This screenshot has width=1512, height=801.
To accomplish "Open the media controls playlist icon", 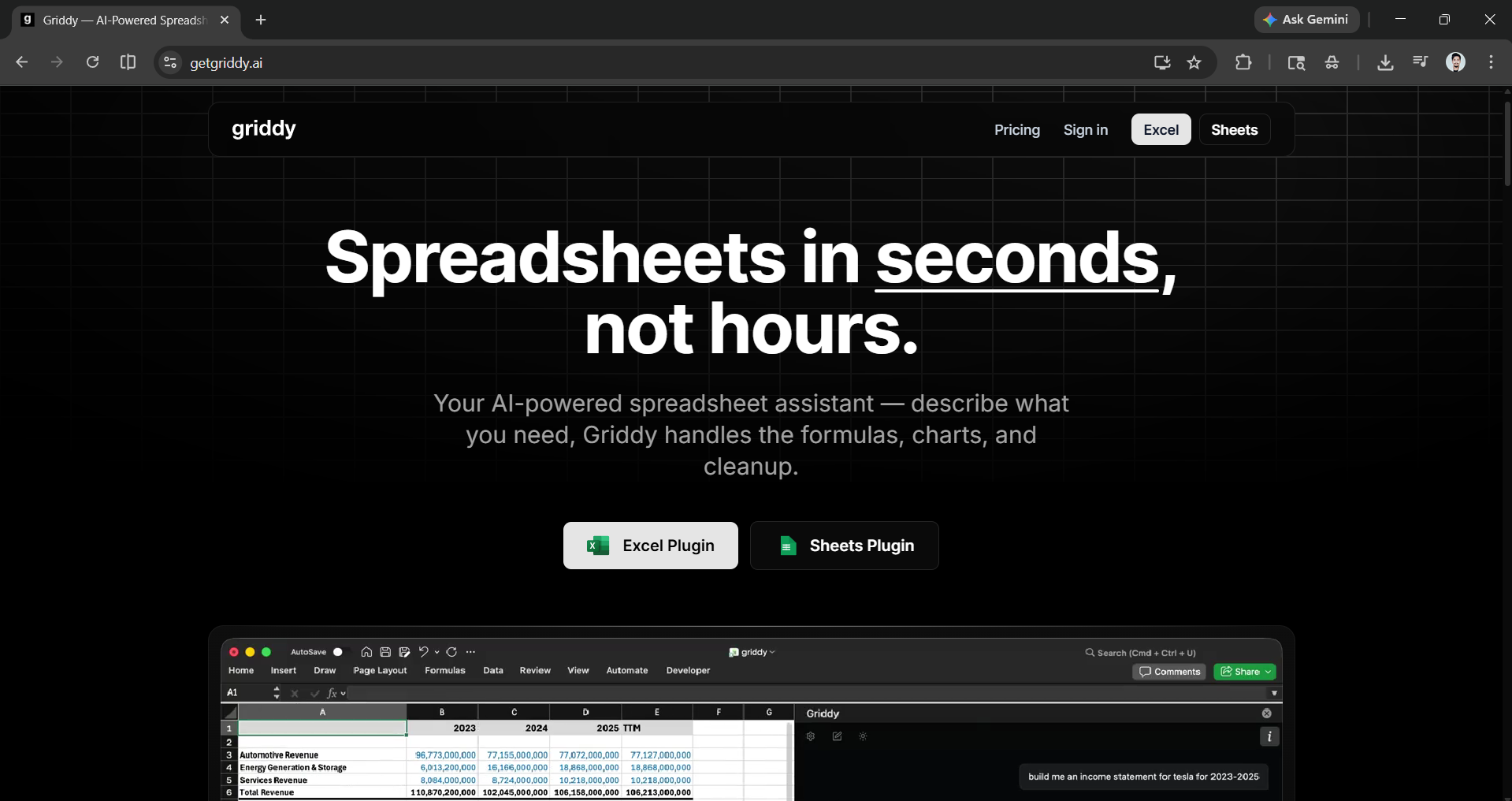I will [1421, 62].
